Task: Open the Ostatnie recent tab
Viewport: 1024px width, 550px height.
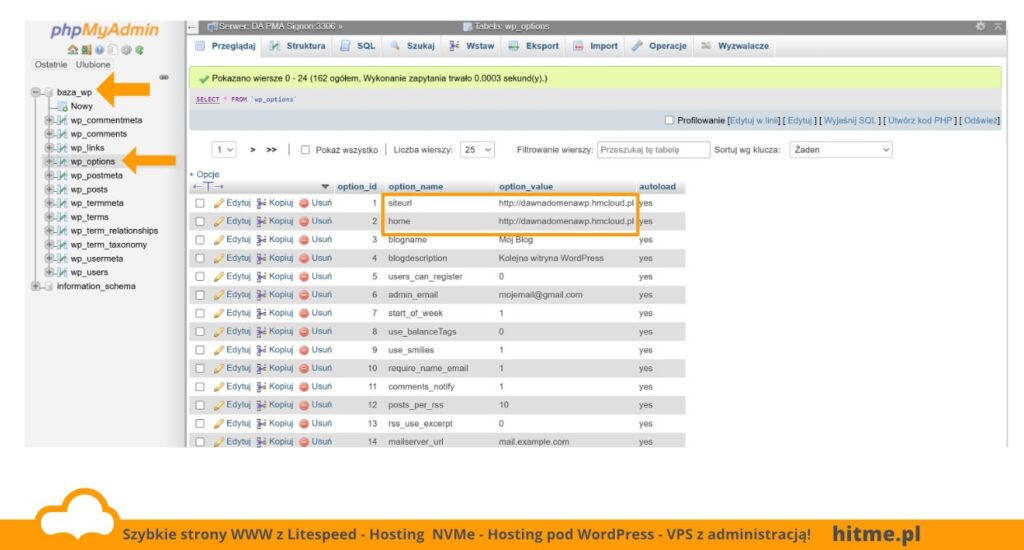Action: click(x=51, y=65)
